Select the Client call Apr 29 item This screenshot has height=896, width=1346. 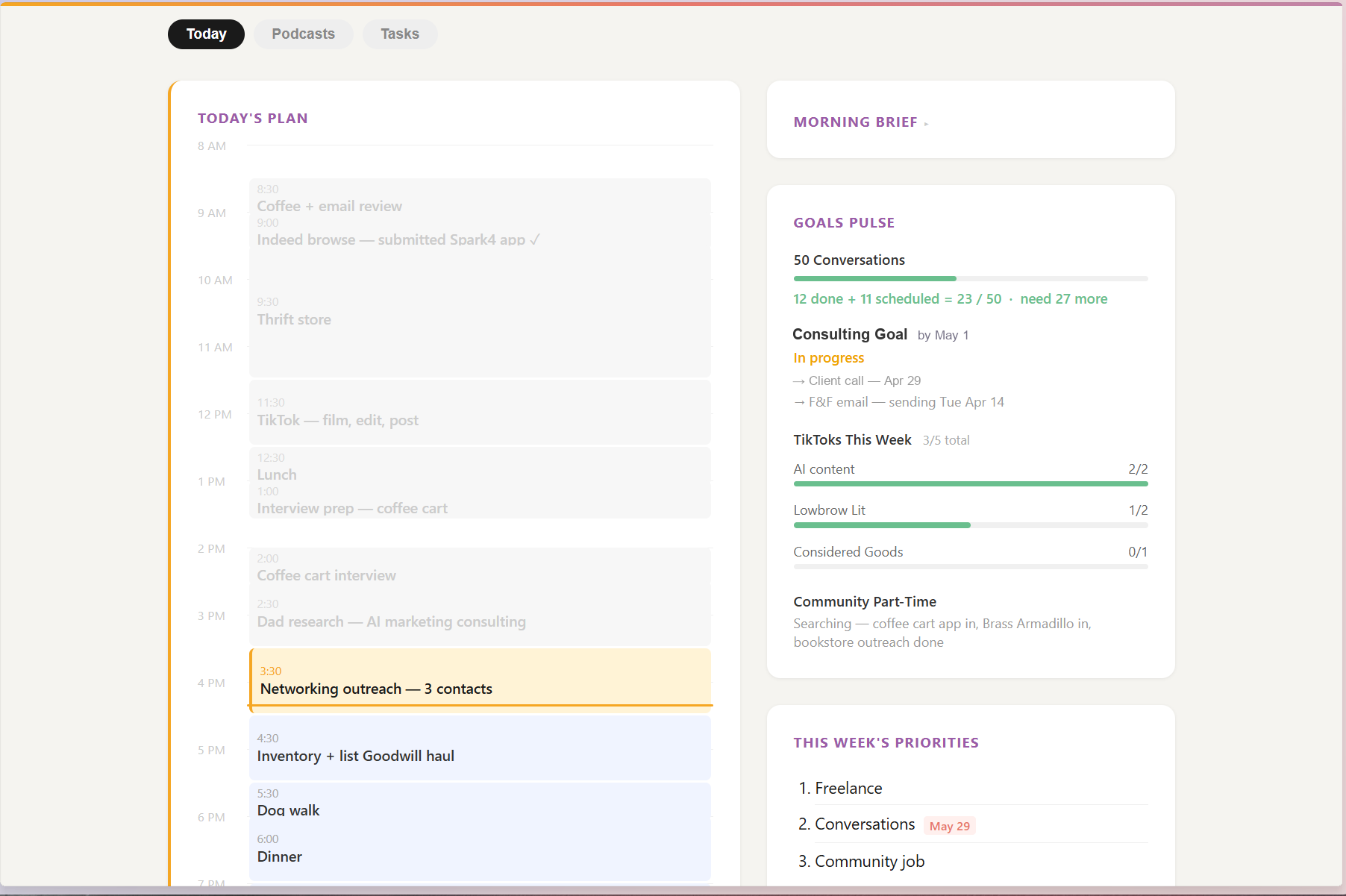pos(857,380)
